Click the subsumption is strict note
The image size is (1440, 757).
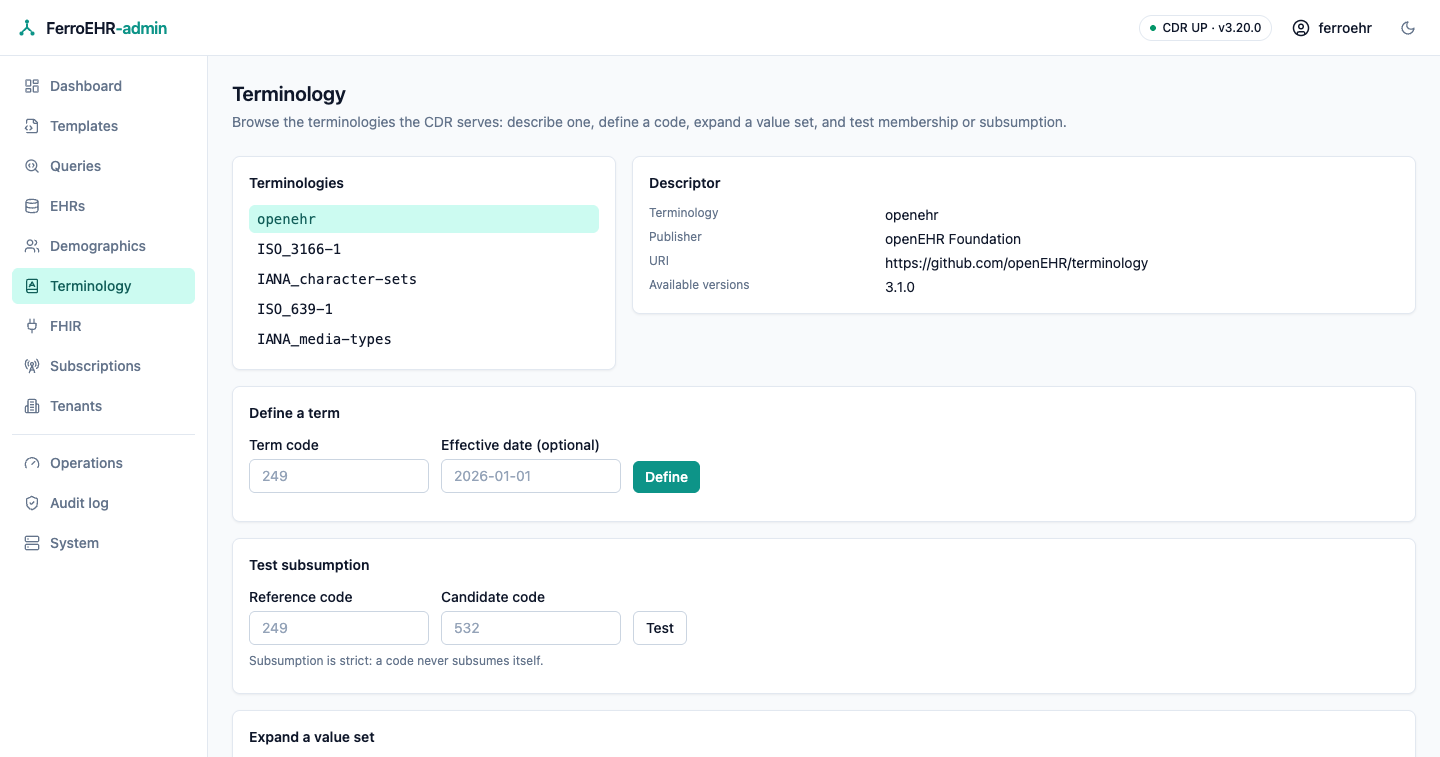pos(396,661)
